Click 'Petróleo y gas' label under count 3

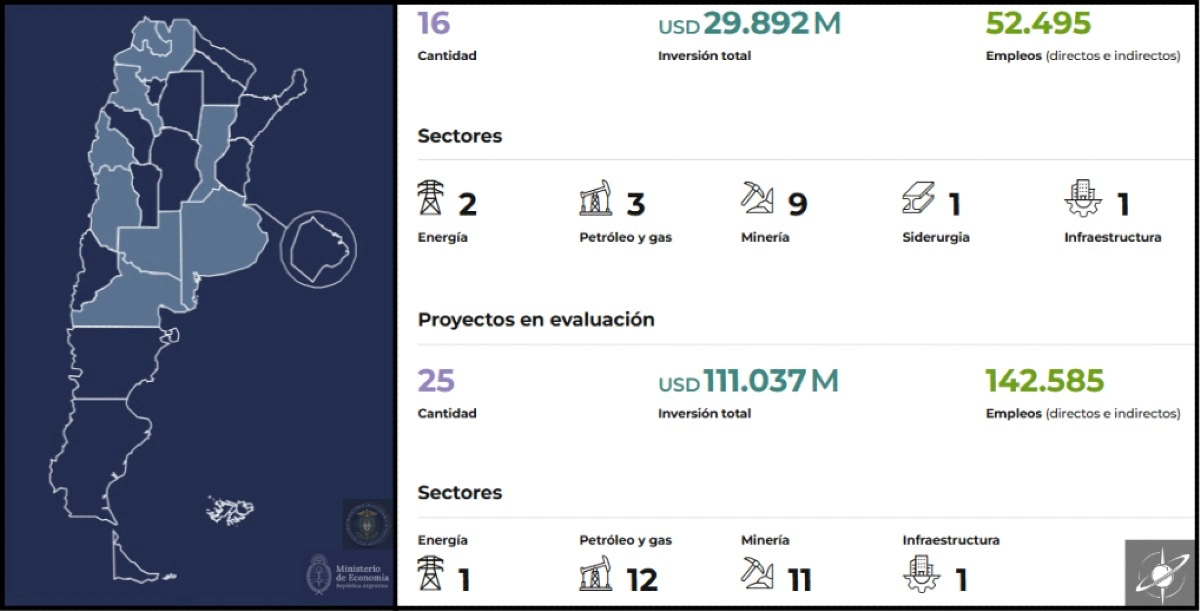click(626, 238)
